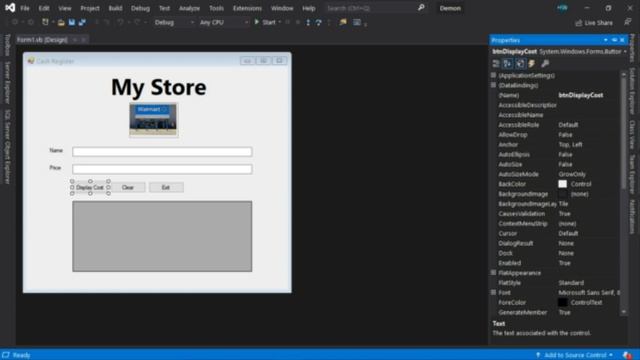Click the Properties panel scrollbar down arrow
This screenshot has width=640, height=360.
click(x=623, y=312)
